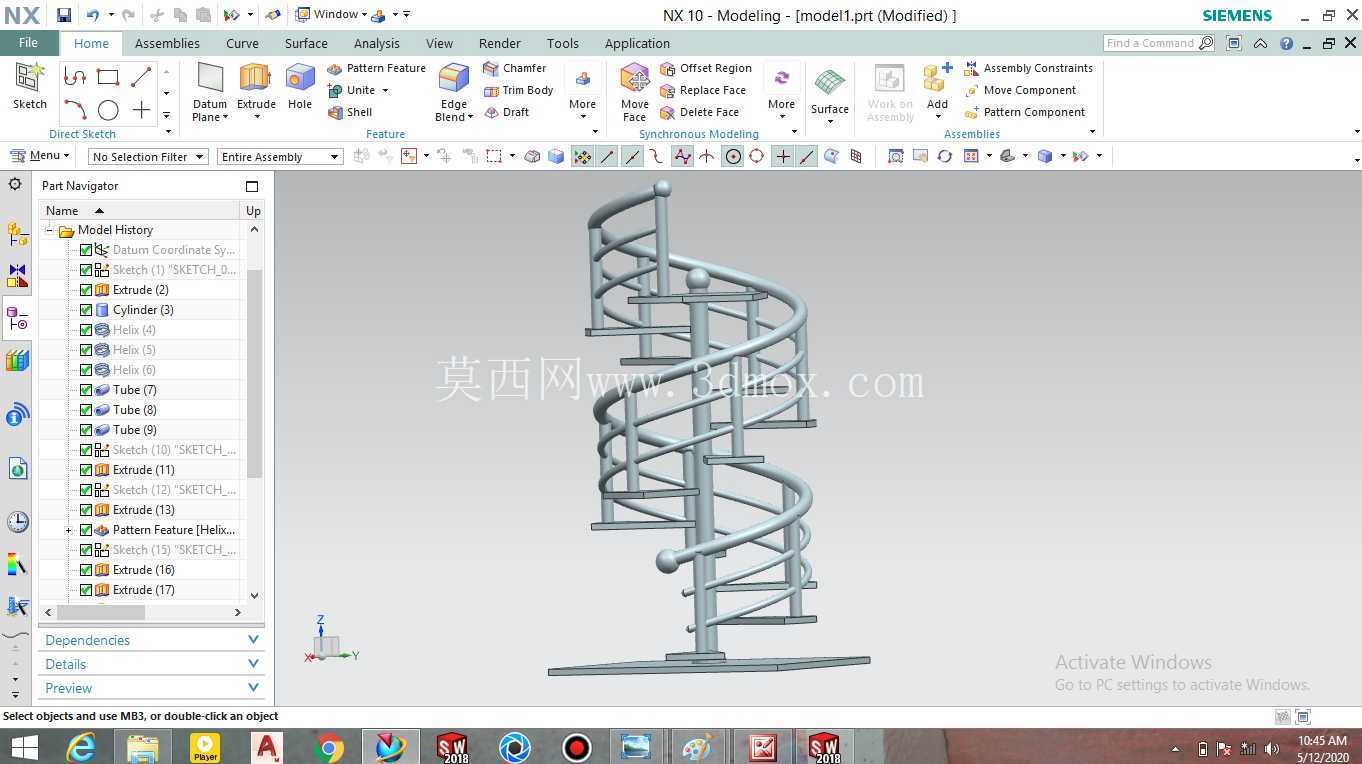Open the Datum Plane tool
The width and height of the screenshot is (1362, 764).
pos(210,92)
